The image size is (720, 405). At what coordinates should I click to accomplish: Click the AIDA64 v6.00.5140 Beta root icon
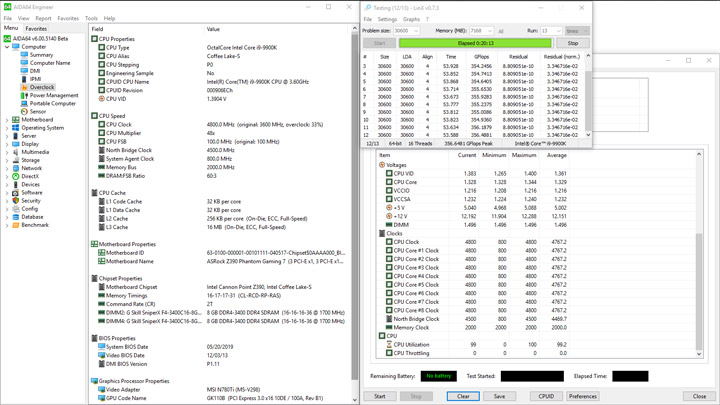7,39
